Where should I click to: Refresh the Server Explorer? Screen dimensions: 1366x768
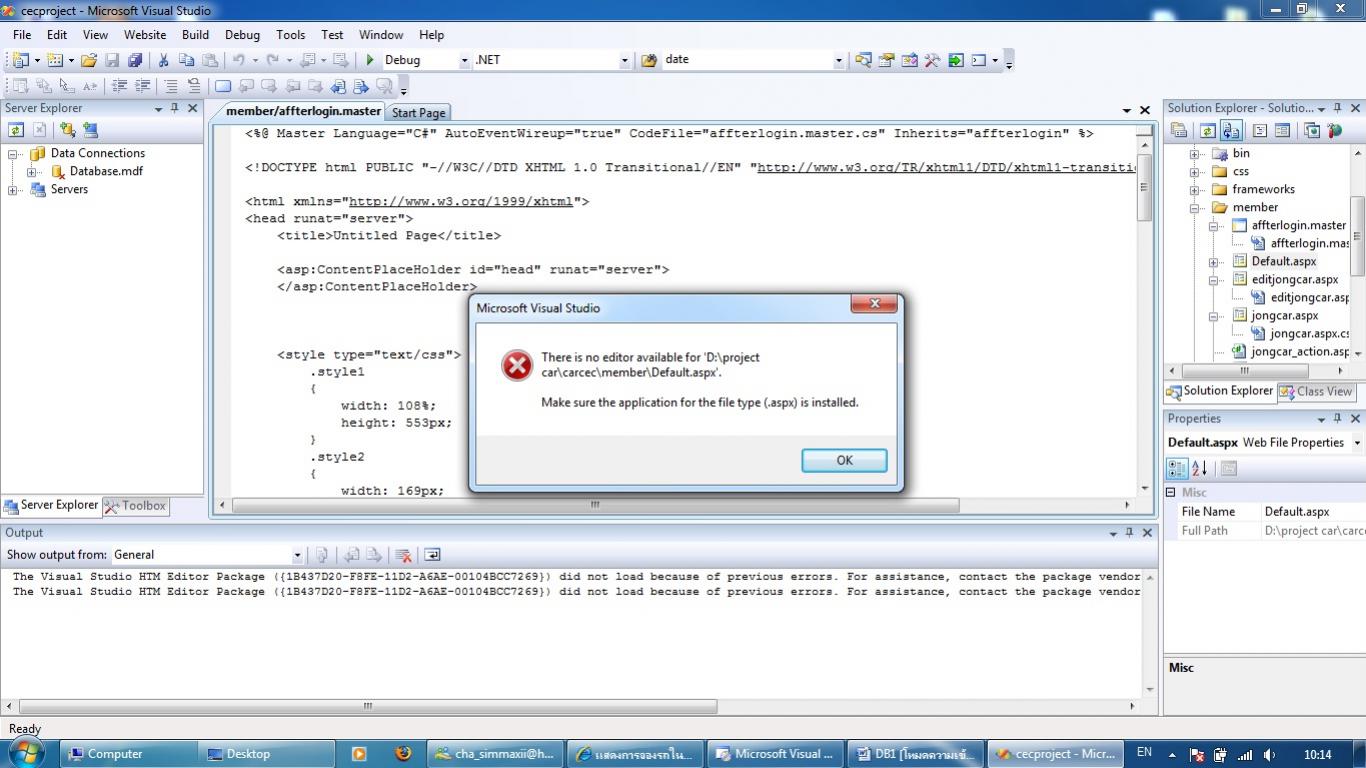point(16,130)
